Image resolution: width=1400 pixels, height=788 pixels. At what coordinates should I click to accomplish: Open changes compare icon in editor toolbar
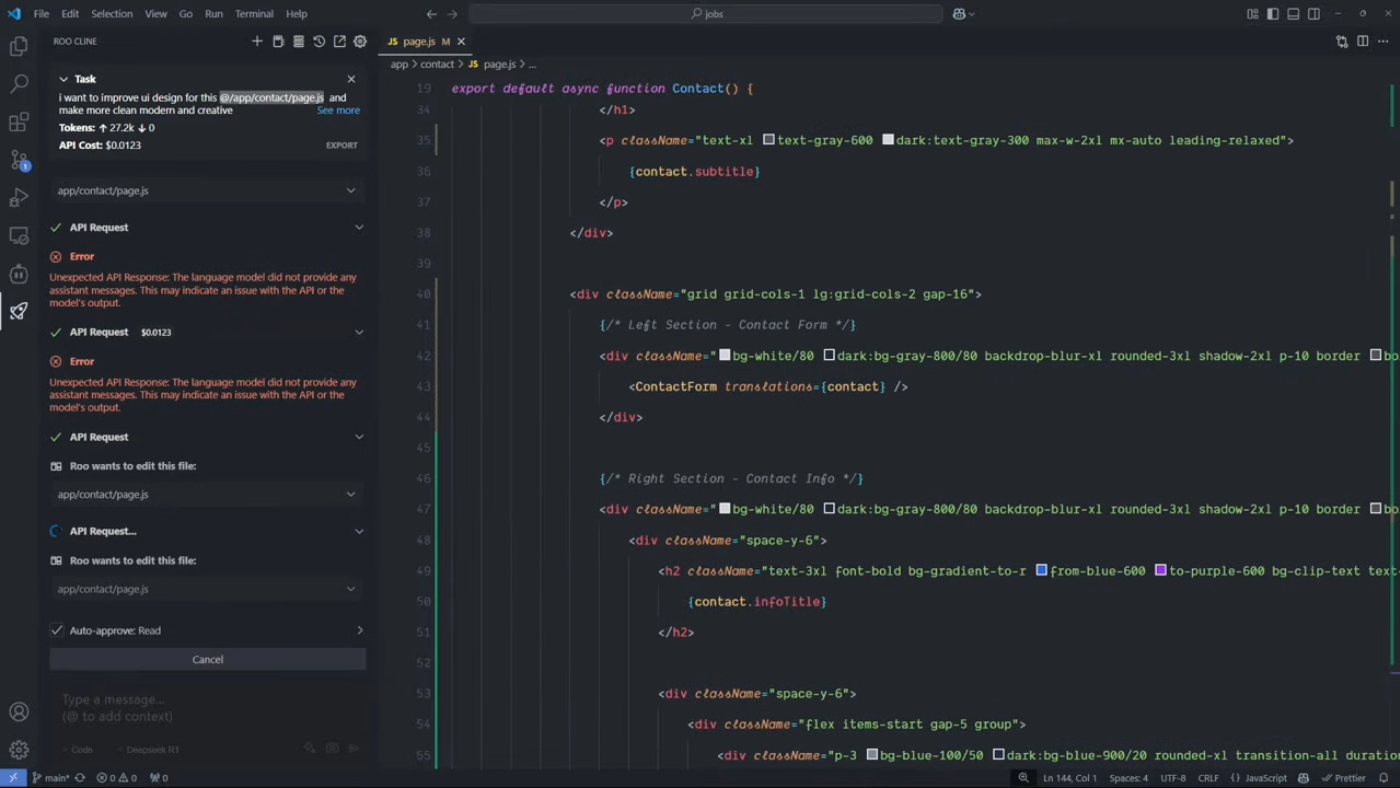[x=1342, y=41]
